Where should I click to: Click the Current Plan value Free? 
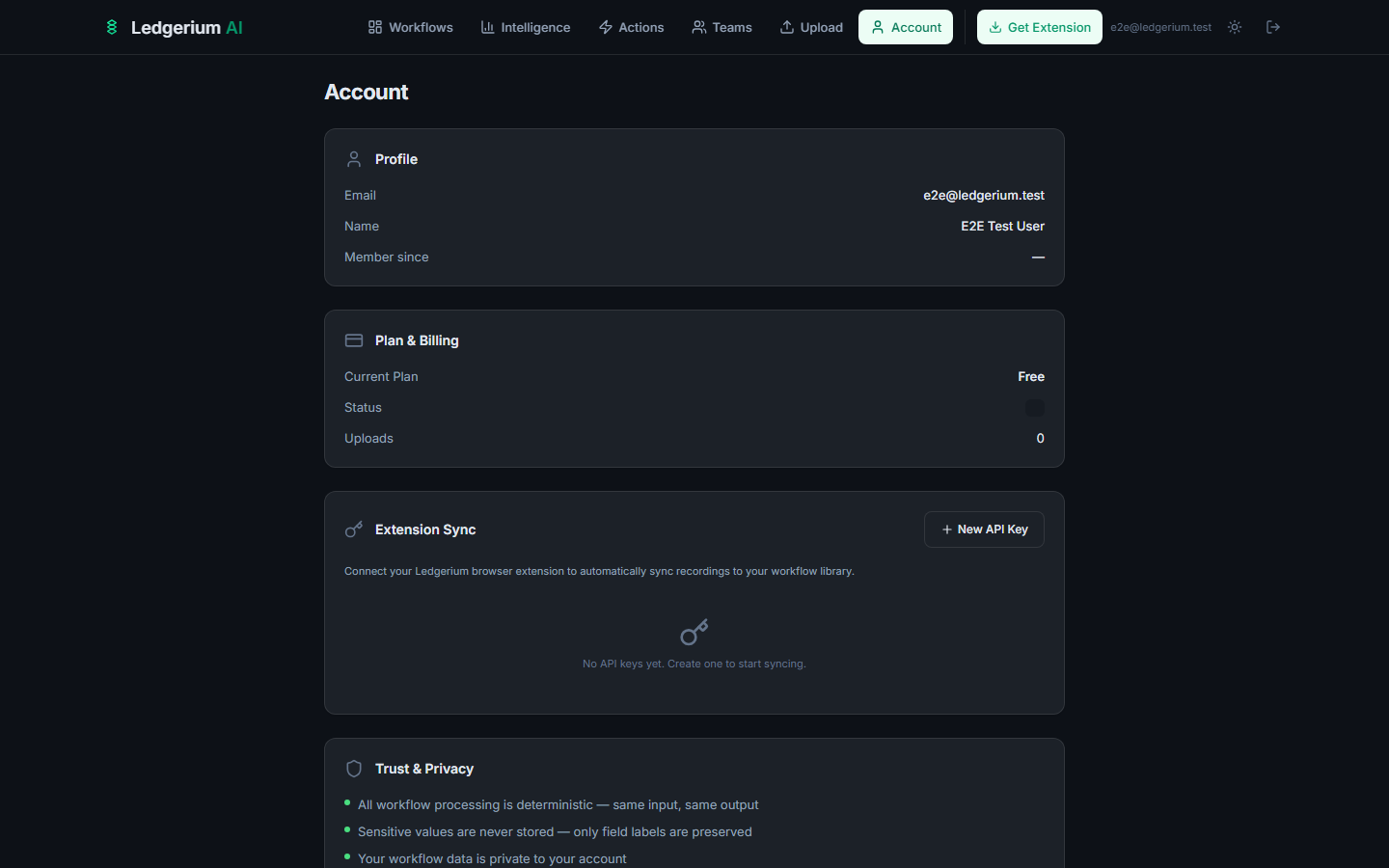[1031, 376]
